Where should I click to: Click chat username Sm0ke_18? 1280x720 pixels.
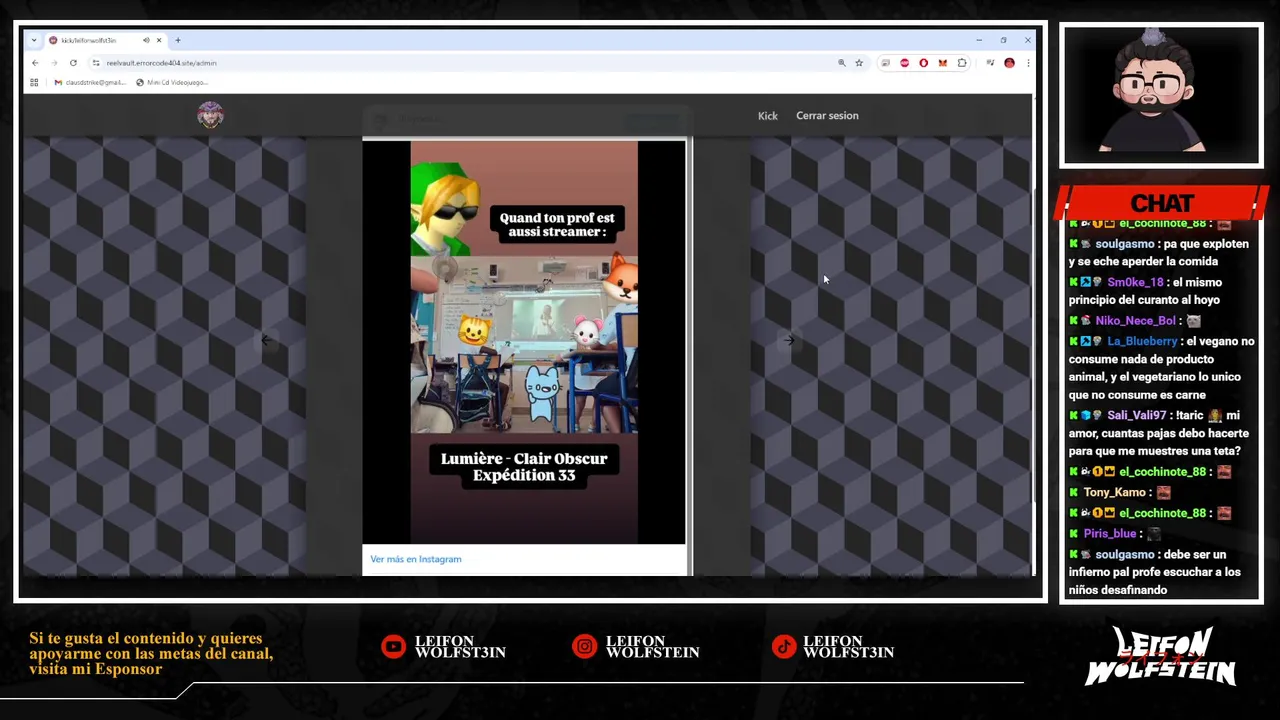(1135, 283)
